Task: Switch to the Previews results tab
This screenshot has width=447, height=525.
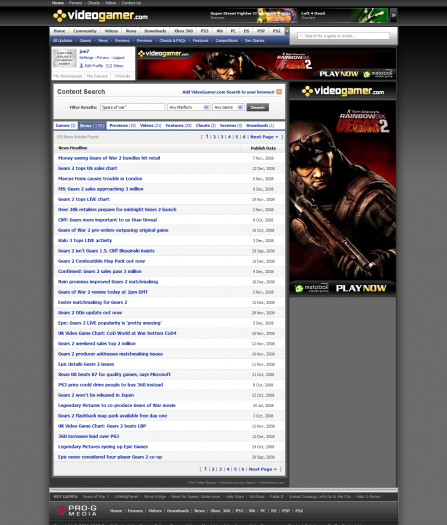Action: point(123,126)
